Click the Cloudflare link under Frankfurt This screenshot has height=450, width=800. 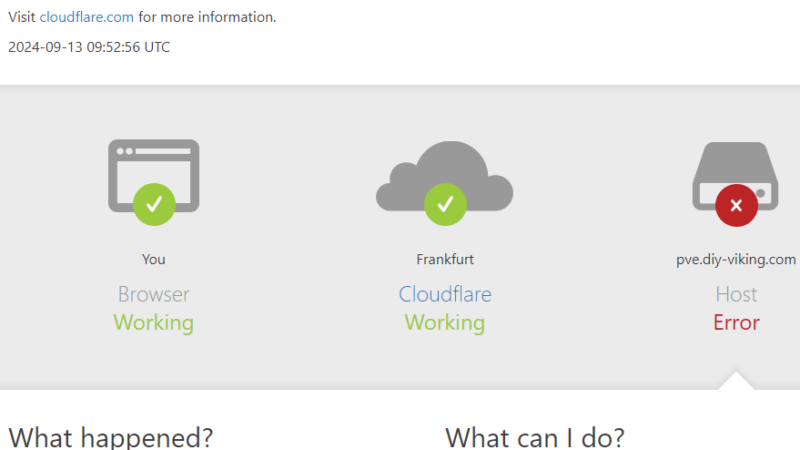(445, 294)
